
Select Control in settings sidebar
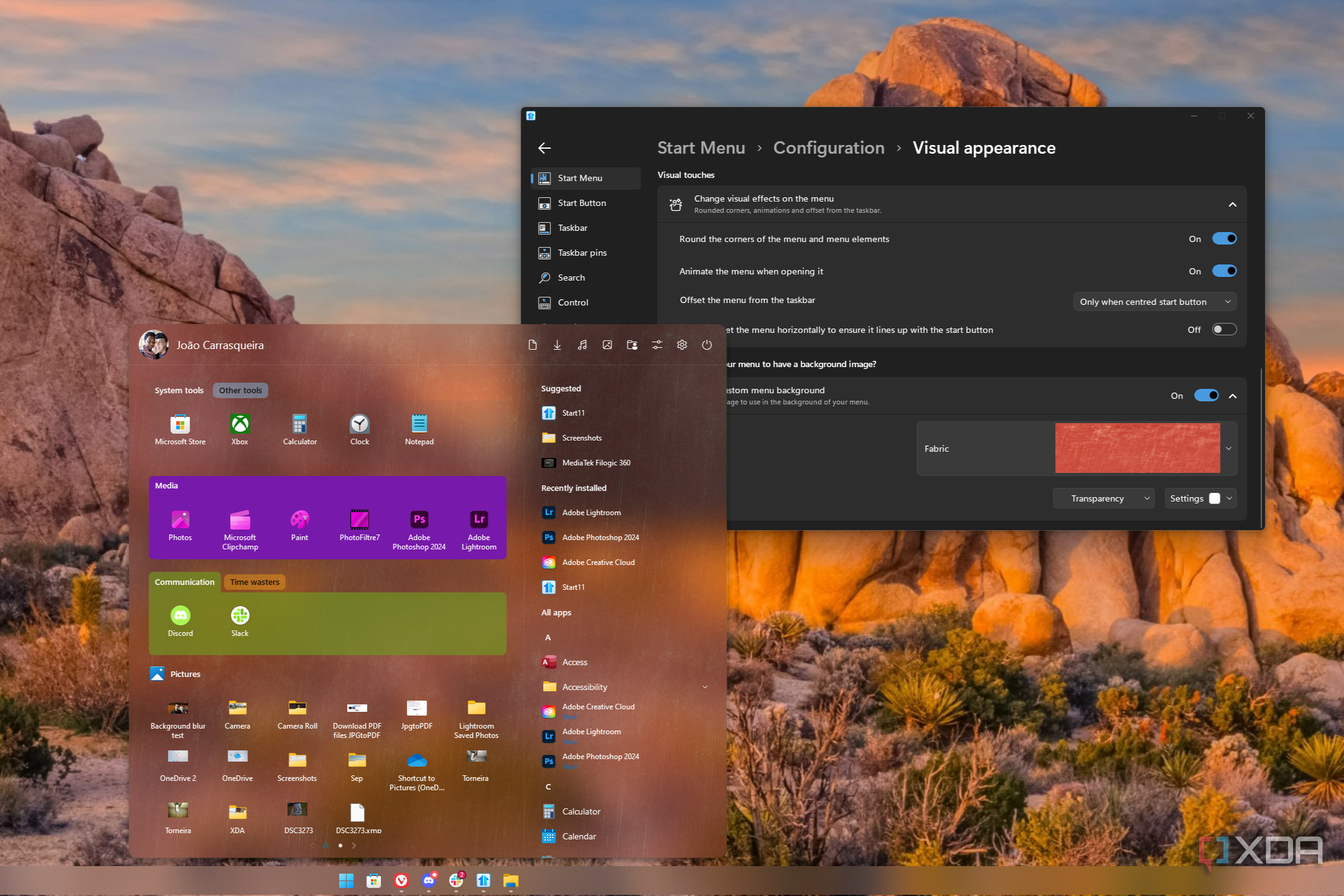(x=586, y=302)
